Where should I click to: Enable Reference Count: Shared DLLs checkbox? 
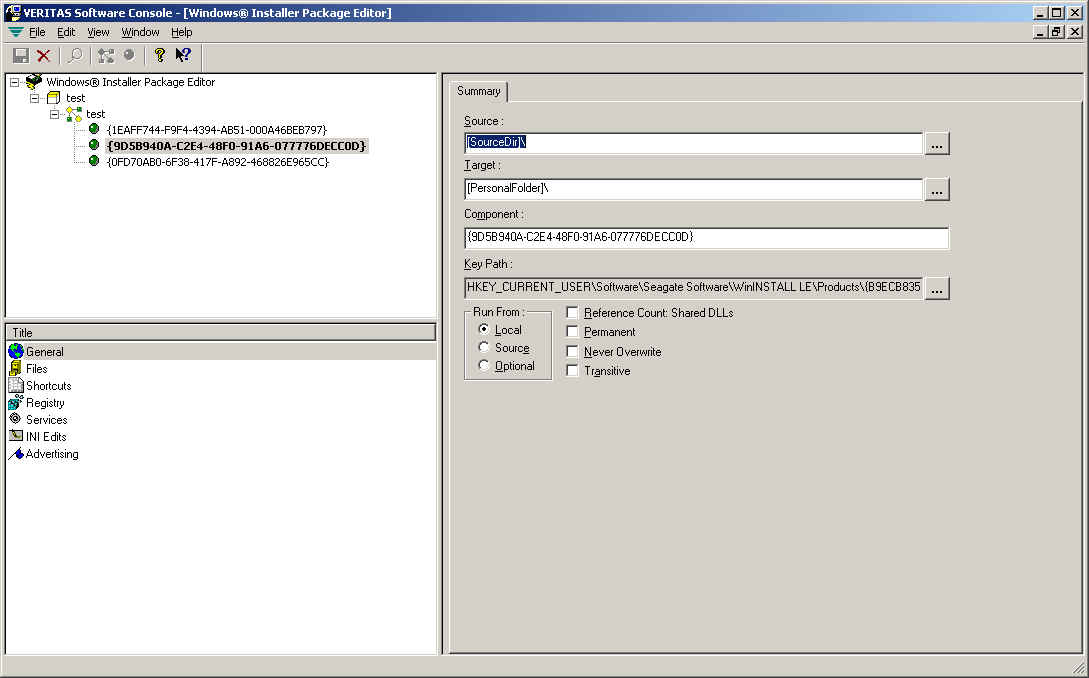[x=572, y=313]
